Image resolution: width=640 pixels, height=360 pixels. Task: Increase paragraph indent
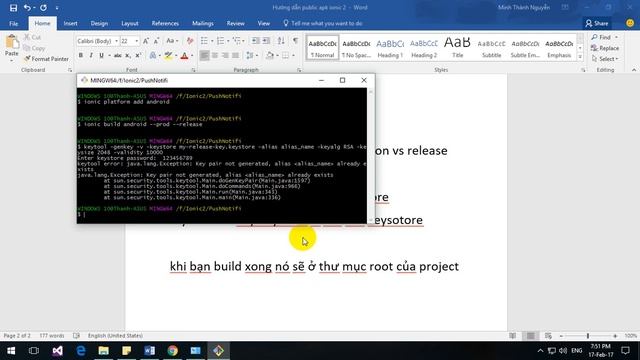(x=266, y=41)
